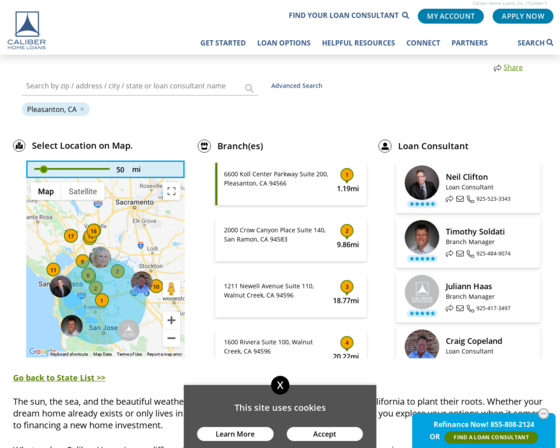Zoom out on the map
The image size is (560, 448).
click(171, 338)
